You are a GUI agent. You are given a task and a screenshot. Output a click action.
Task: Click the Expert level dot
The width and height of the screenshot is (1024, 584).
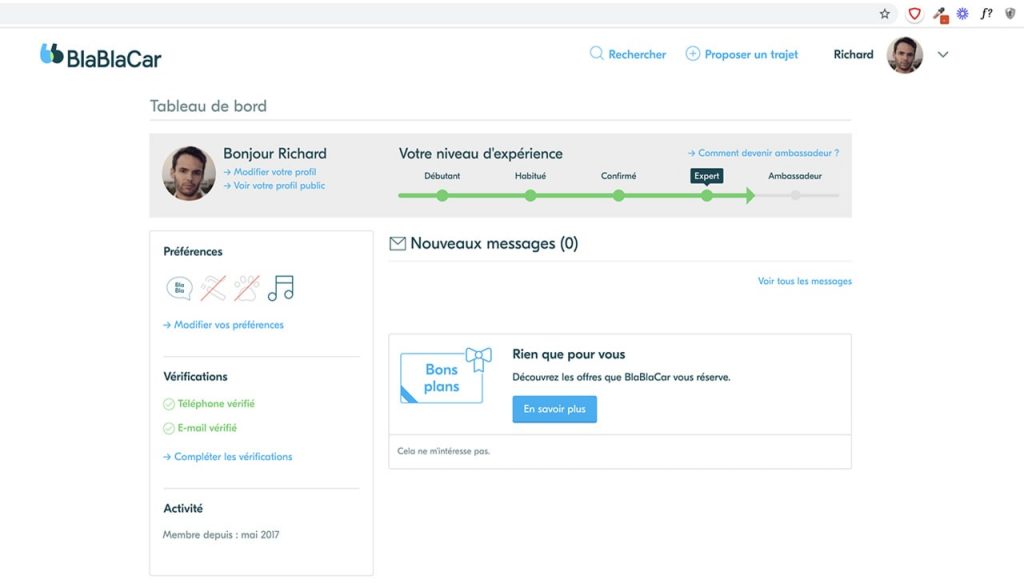[707, 195]
